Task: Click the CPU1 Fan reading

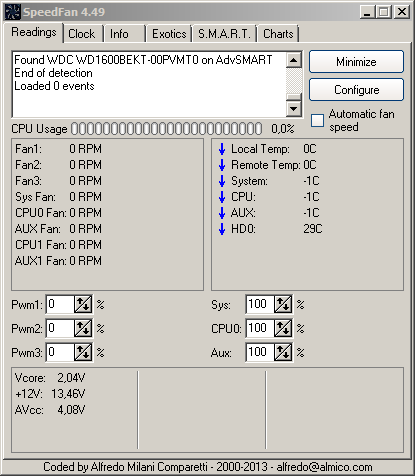Action: coord(58,245)
